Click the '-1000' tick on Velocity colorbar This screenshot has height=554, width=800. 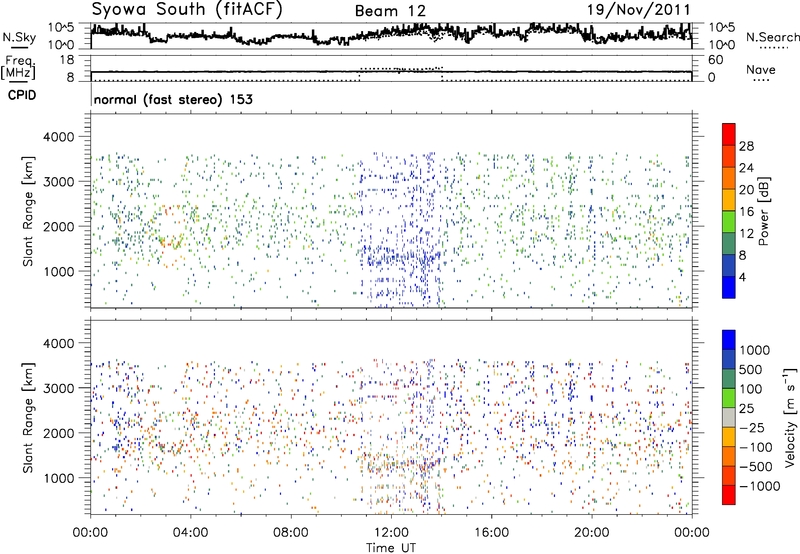click(760, 486)
